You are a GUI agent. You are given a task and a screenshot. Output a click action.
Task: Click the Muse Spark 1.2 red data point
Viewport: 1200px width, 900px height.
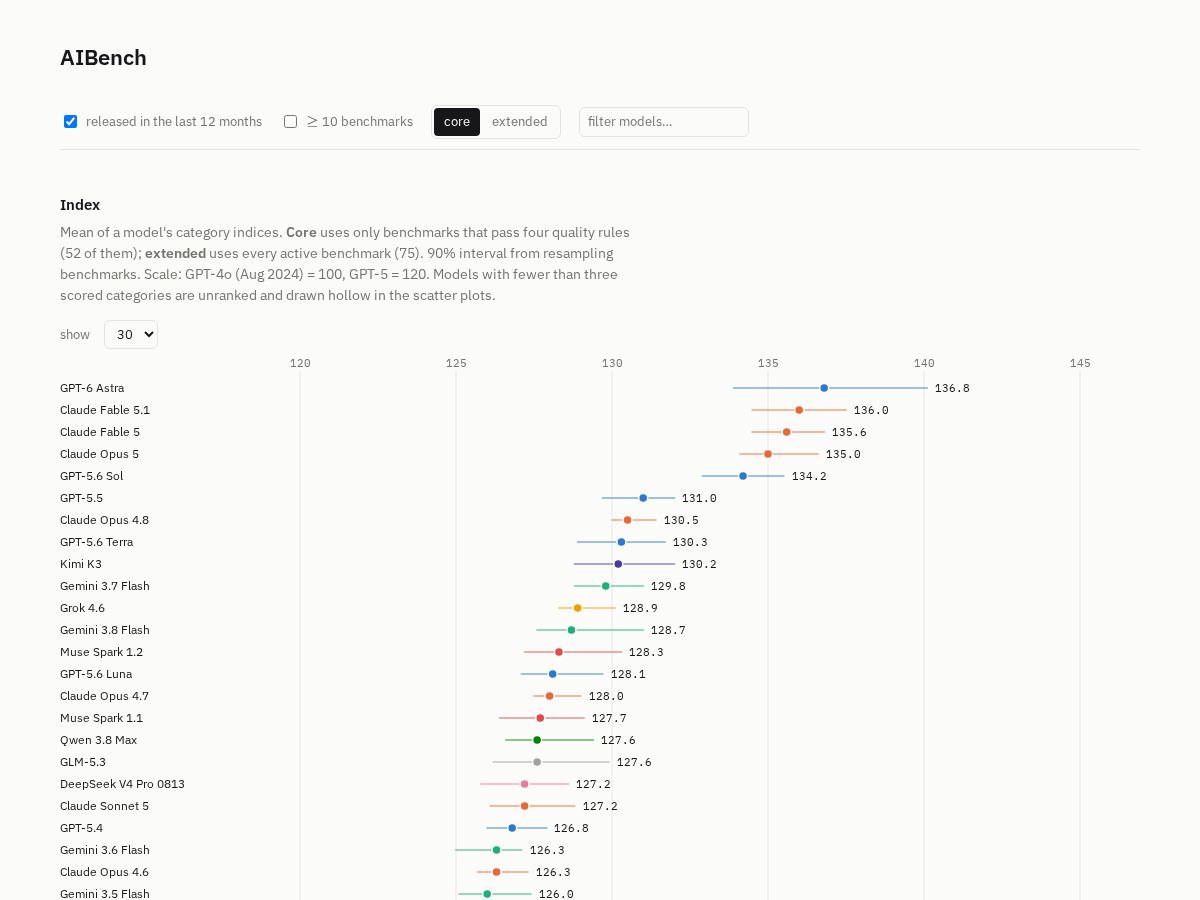pos(559,652)
